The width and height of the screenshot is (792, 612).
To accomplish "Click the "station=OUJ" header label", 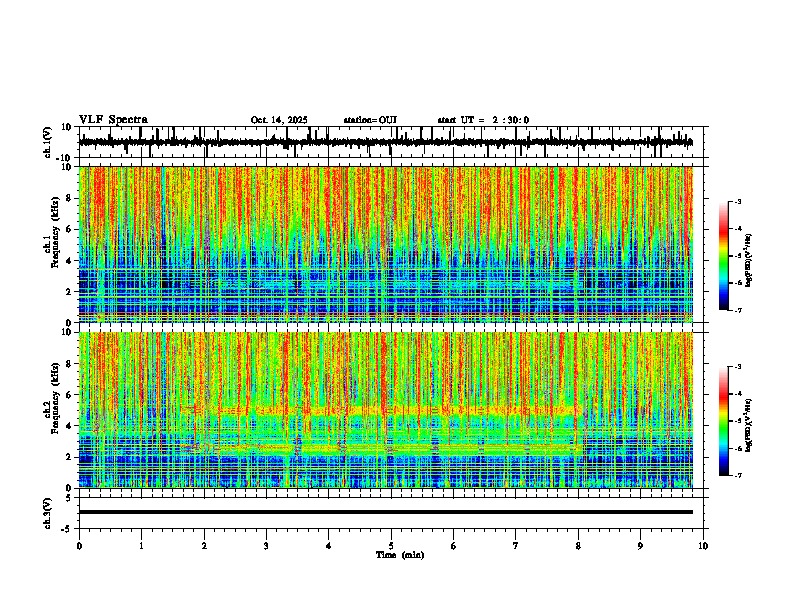I will 370,120.
